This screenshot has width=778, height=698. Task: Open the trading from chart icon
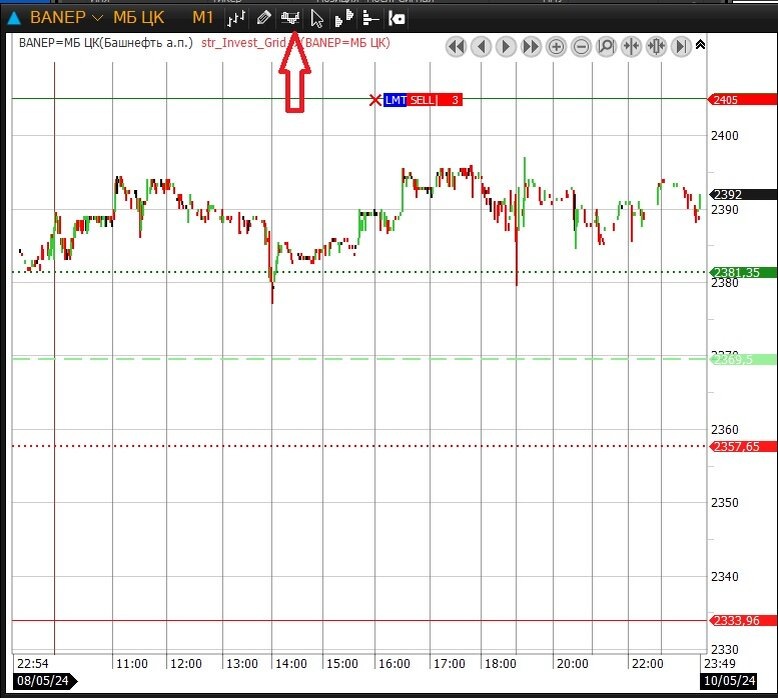290,19
